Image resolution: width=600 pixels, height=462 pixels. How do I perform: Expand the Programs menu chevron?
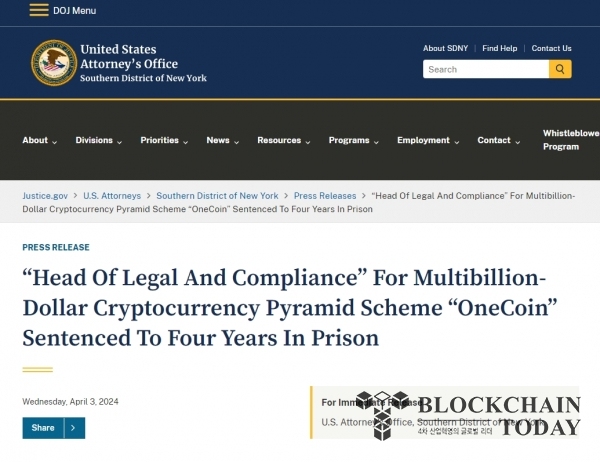[x=376, y=142]
